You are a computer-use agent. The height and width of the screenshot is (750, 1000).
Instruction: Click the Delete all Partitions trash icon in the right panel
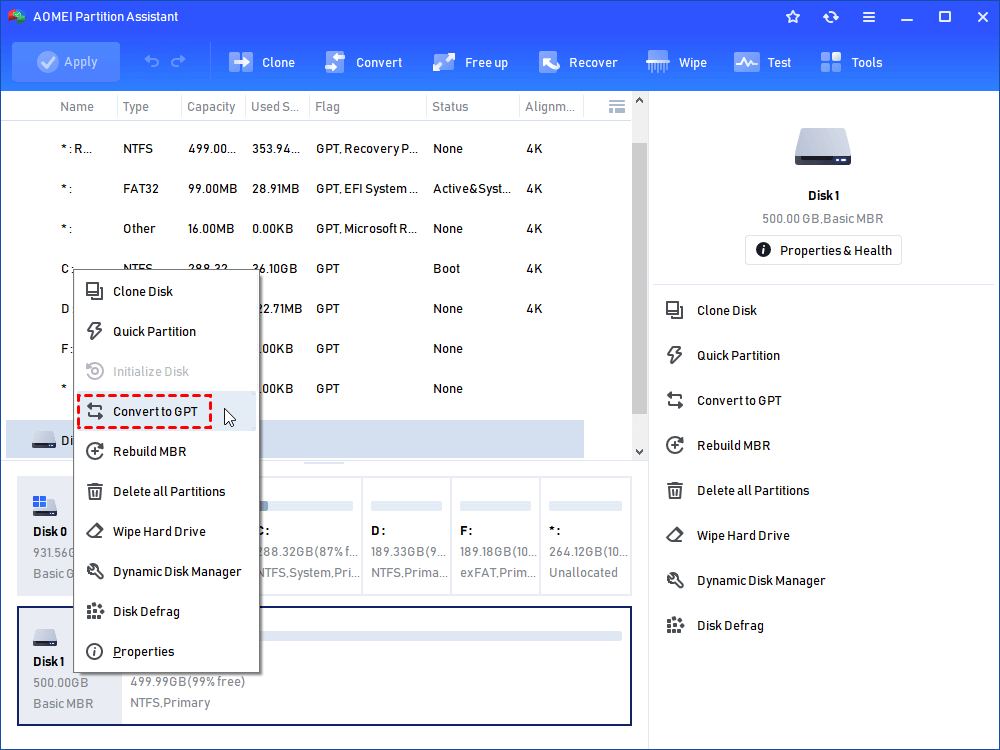(675, 490)
